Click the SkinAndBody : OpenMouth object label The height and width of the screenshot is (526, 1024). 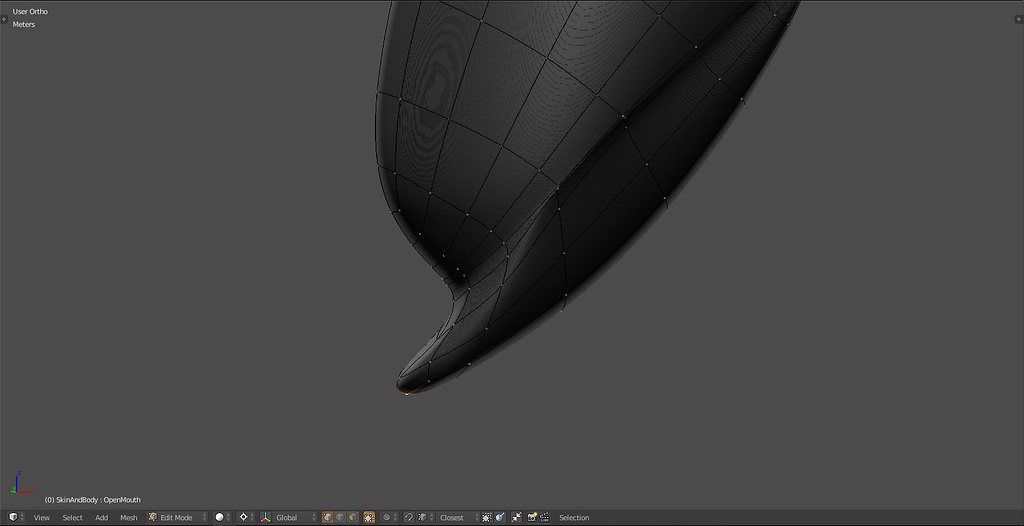(x=93, y=500)
